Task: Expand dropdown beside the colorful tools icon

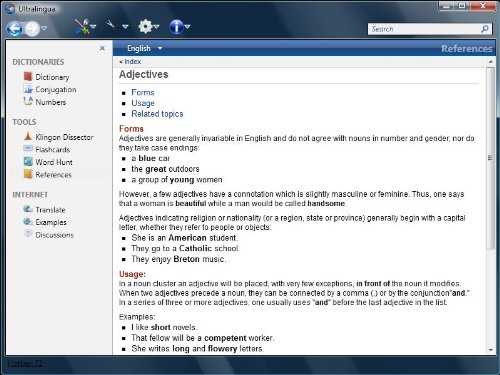Action: tap(93, 26)
